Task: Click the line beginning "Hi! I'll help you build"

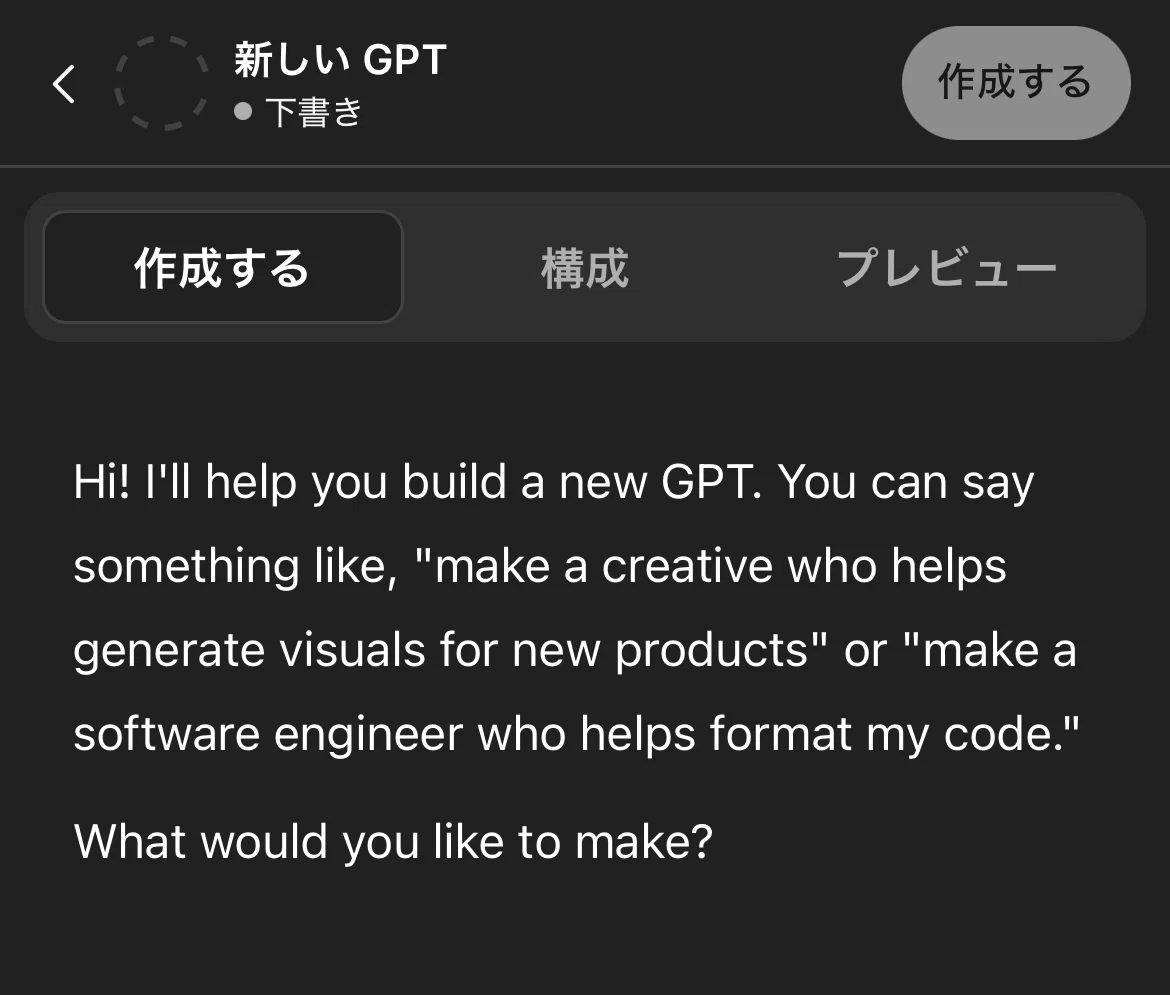Action: coord(554,482)
